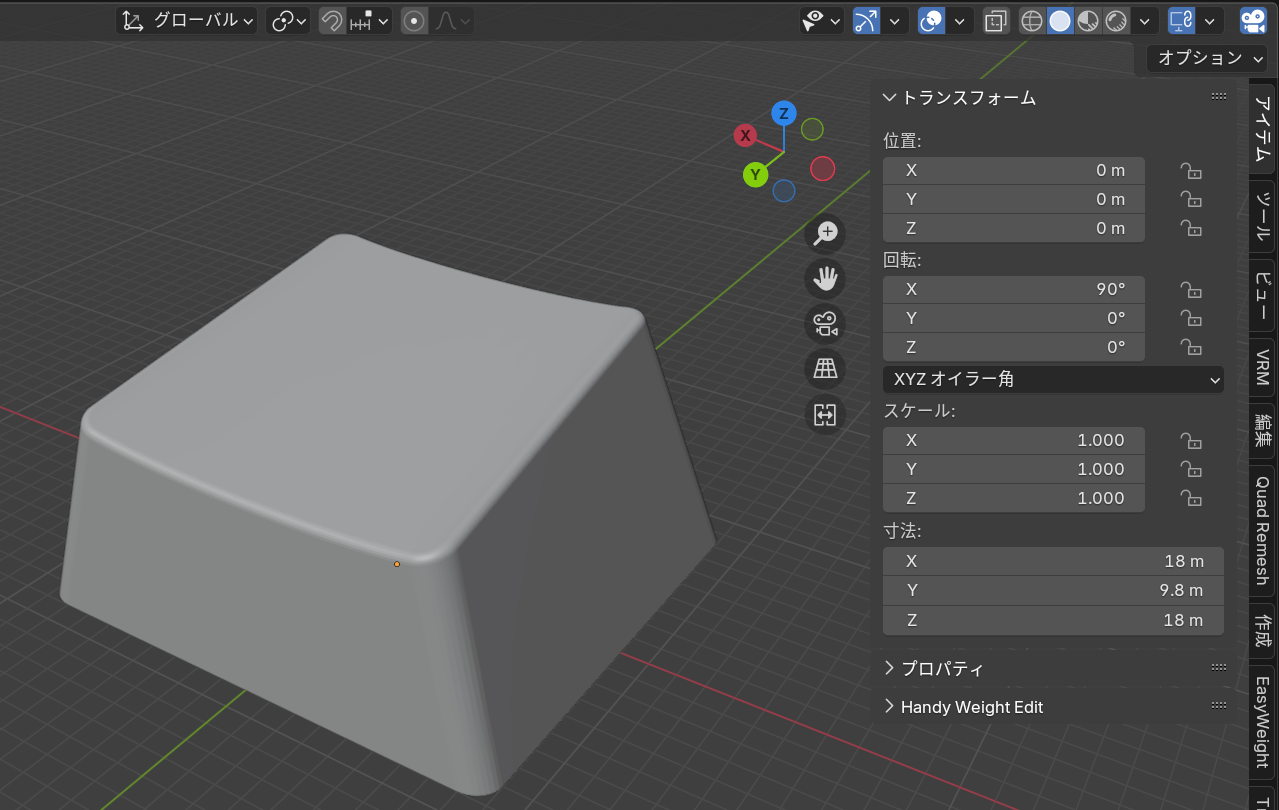
Task: Click the オプション button
Action: [1207, 58]
